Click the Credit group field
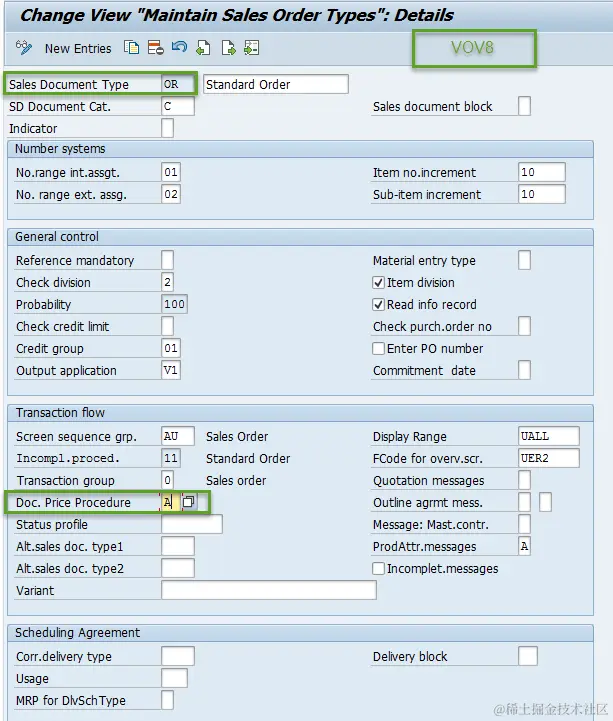613x721 pixels. pos(171,349)
